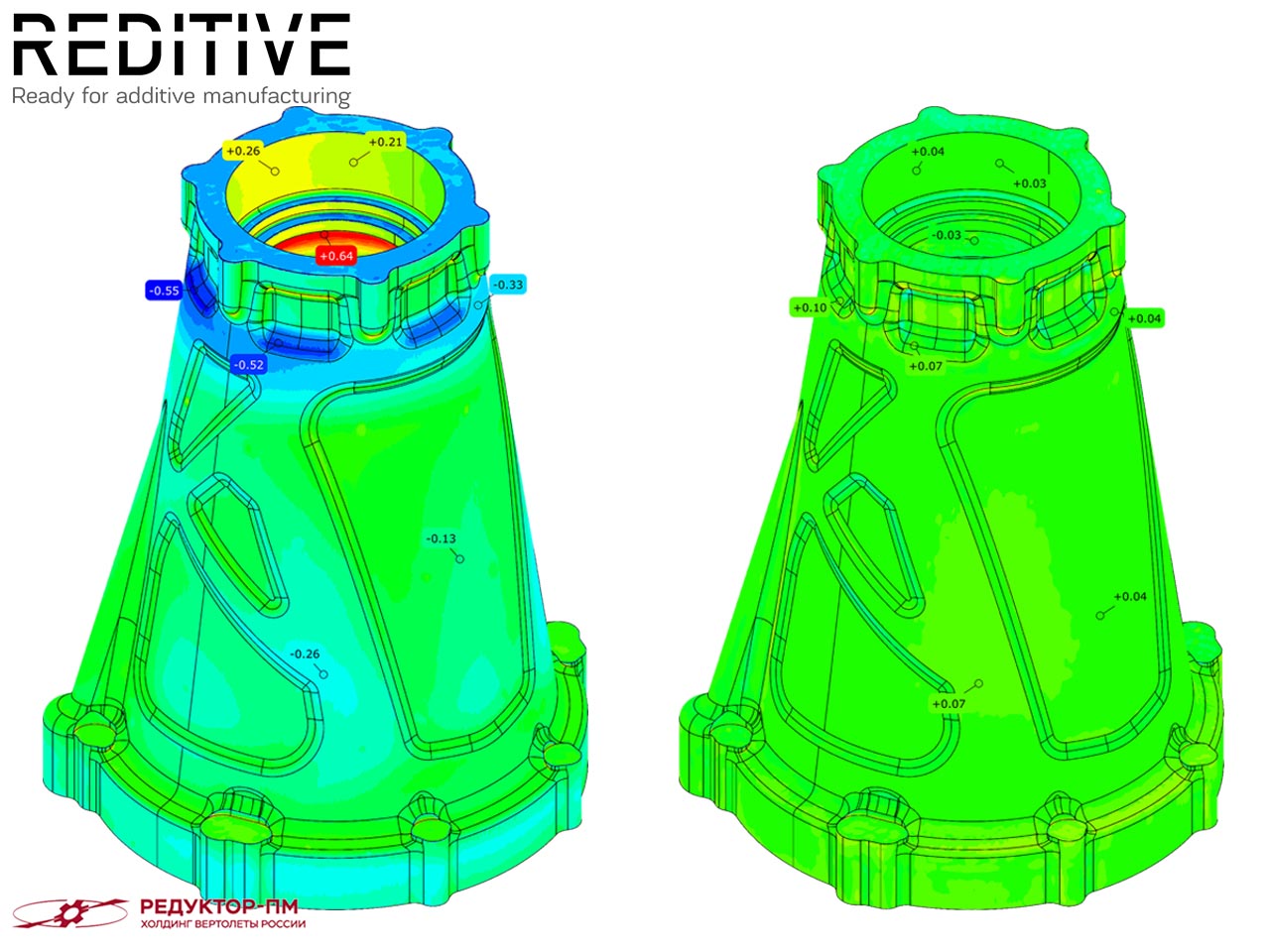Select the dark blue -0.55 deviation label
The width and height of the screenshot is (1270, 952).
pyautogui.click(x=164, y=291)
